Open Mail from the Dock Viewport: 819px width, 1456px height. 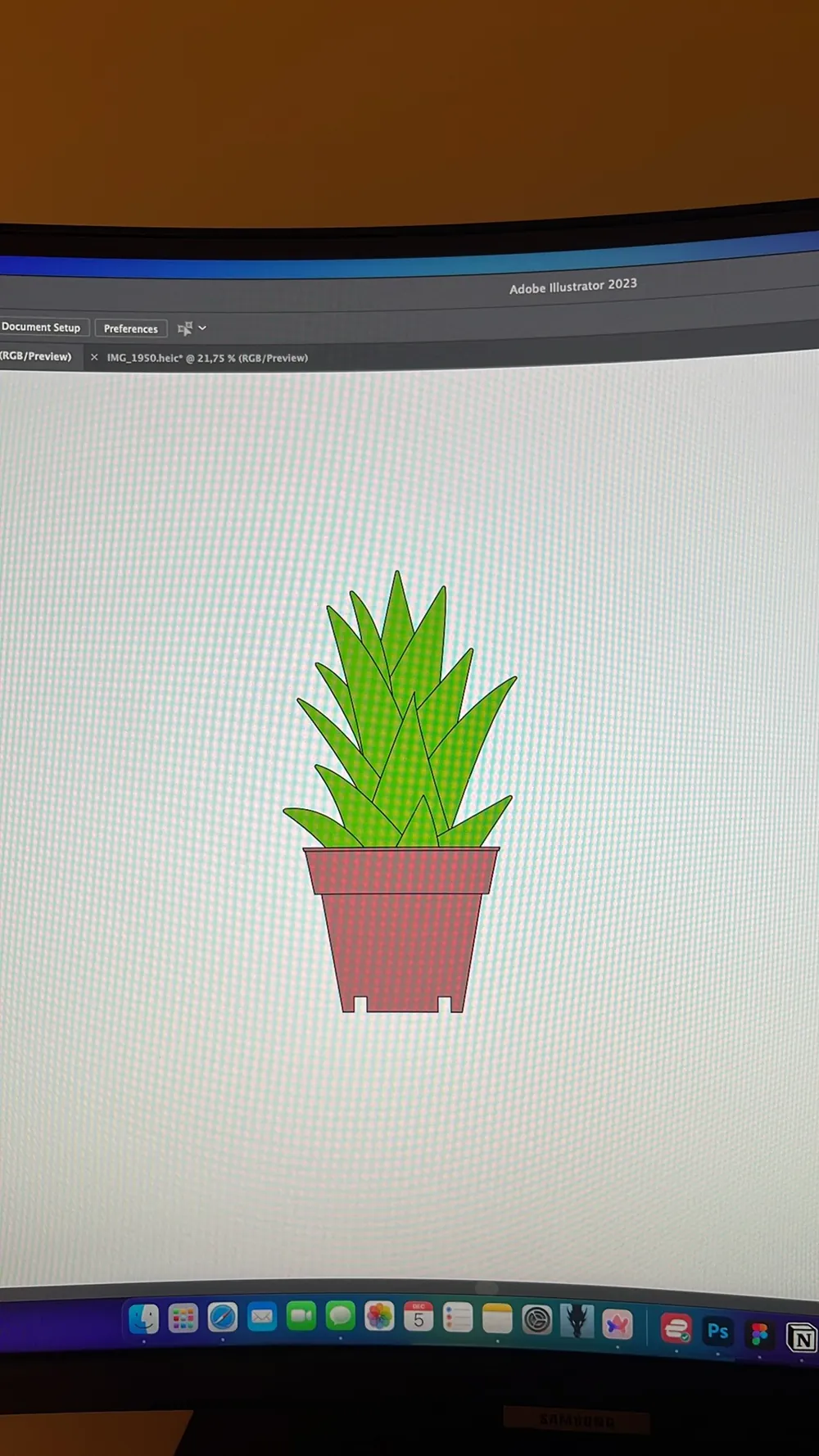tap(262, 1317)
